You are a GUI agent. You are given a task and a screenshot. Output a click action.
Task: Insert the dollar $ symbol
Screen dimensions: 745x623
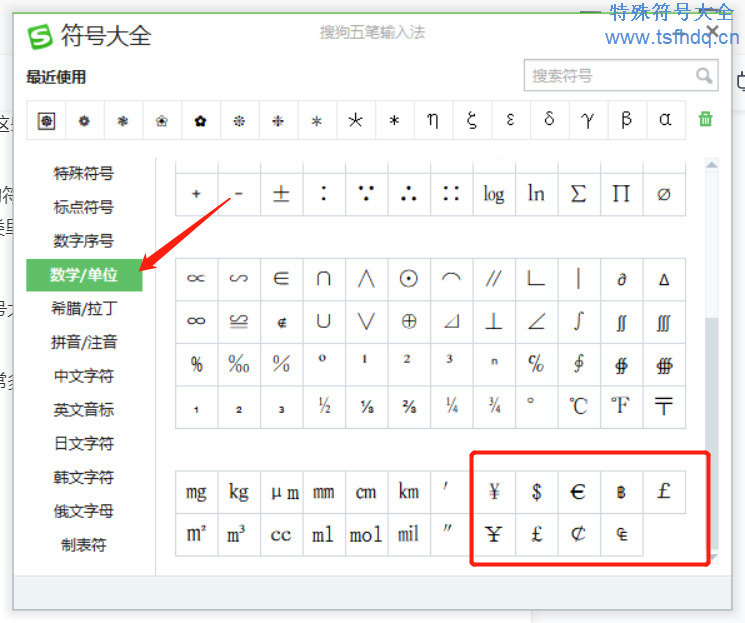tap(536, 492)
